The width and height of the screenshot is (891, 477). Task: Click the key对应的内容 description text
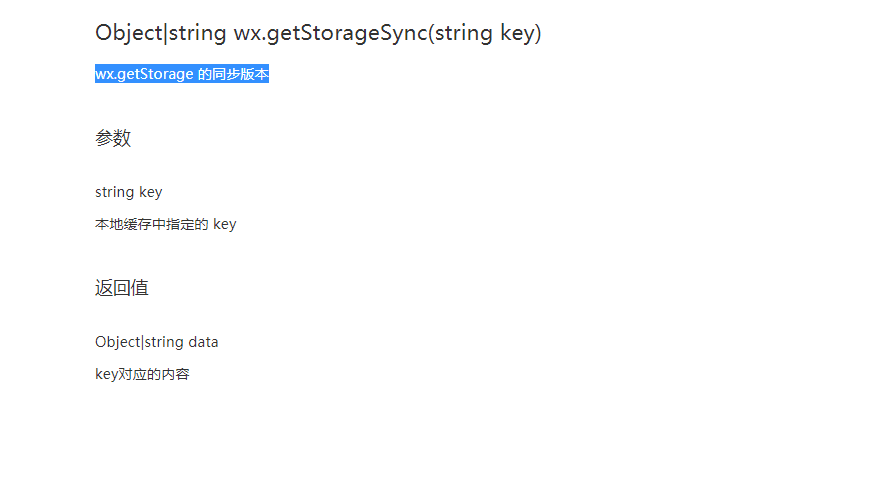pyautogui.click(x=142, y=375)
